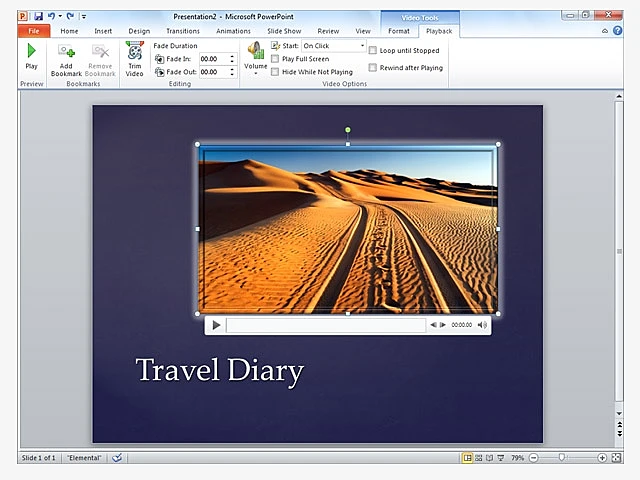Open the Customize Quick Access Toolbar arrow
The width and height of the screenshot is (640, 480).
[x=84, y=17]
